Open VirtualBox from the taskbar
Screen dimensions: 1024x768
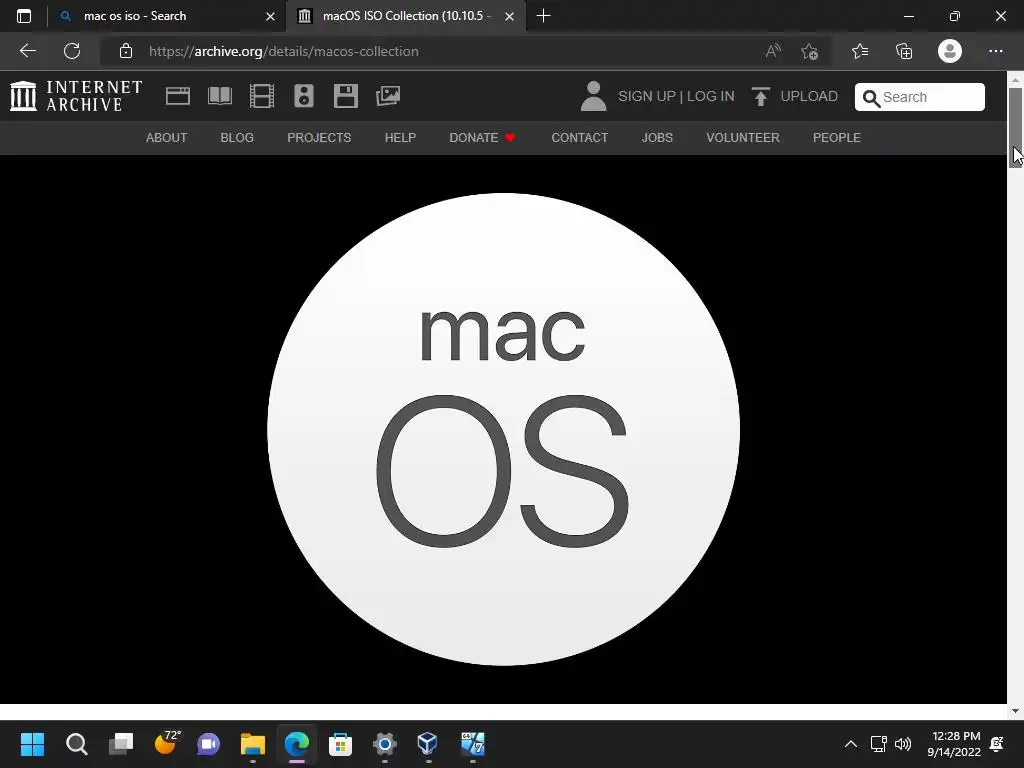coord(428,744)
